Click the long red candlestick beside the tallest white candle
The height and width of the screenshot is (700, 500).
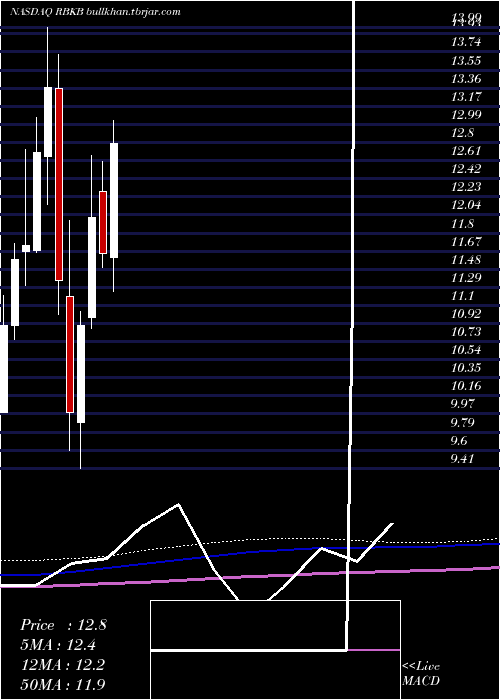[59, 184]
